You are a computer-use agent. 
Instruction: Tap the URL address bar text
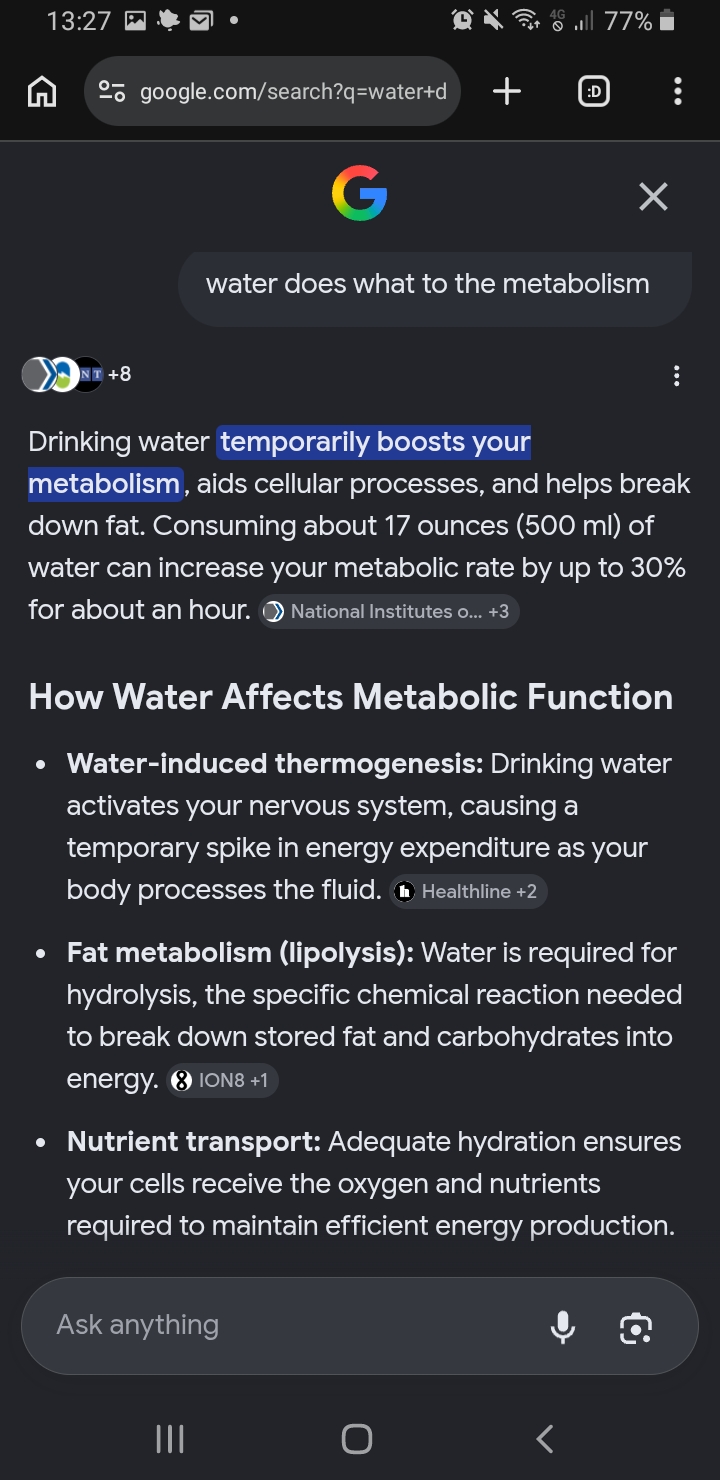point(293,92)
